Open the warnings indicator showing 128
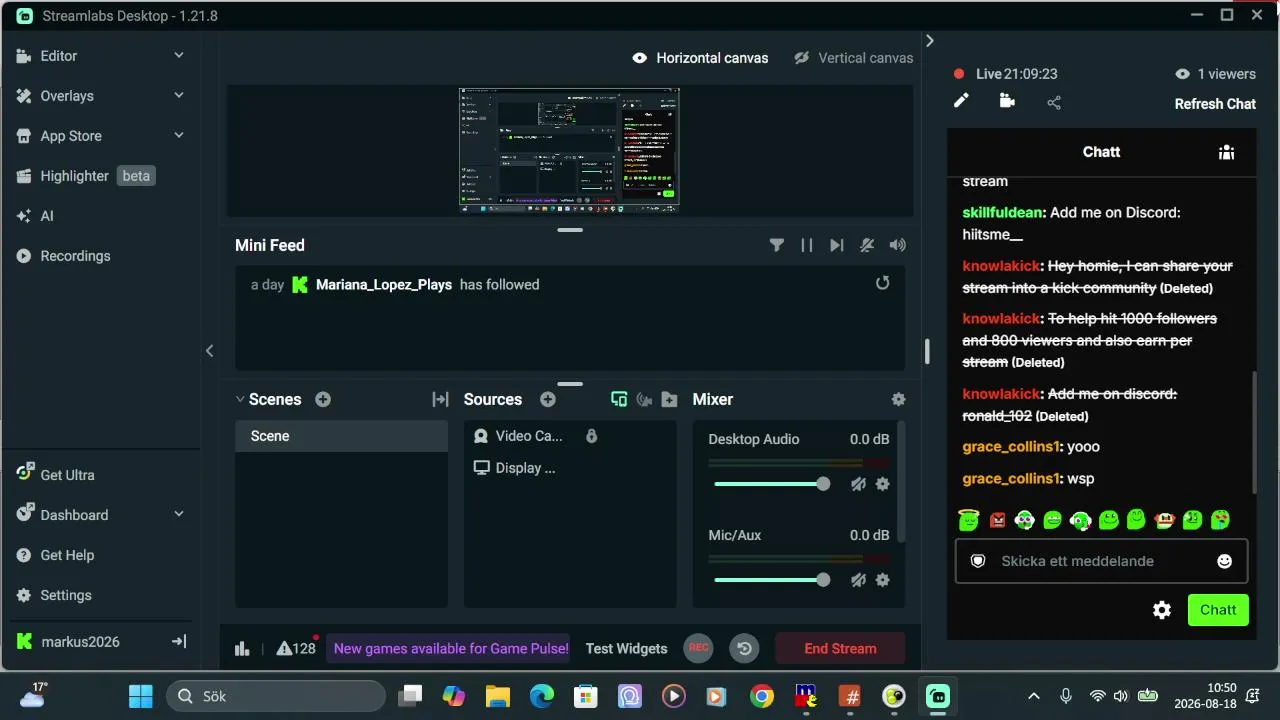The image size is (1280, 720). [297, 648]
